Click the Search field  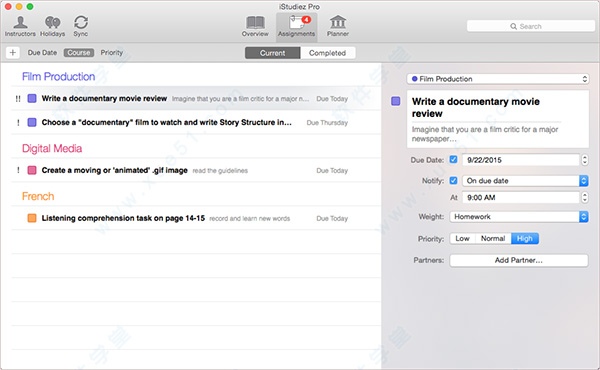(530, 26)
